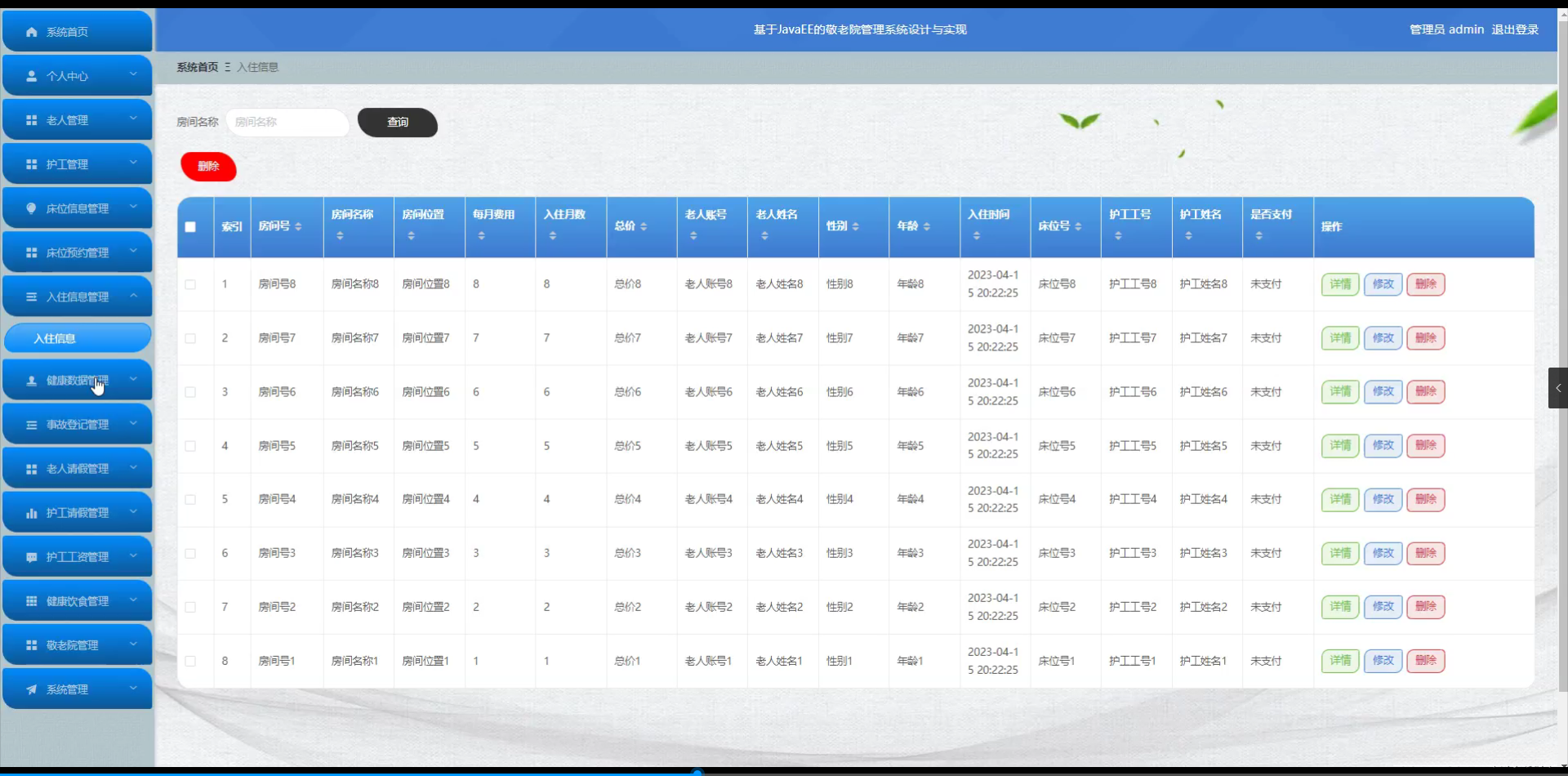Expand 个人中心 menu chevron
Viewport: 1568px width, 776px height.
(x=133, y=74)
